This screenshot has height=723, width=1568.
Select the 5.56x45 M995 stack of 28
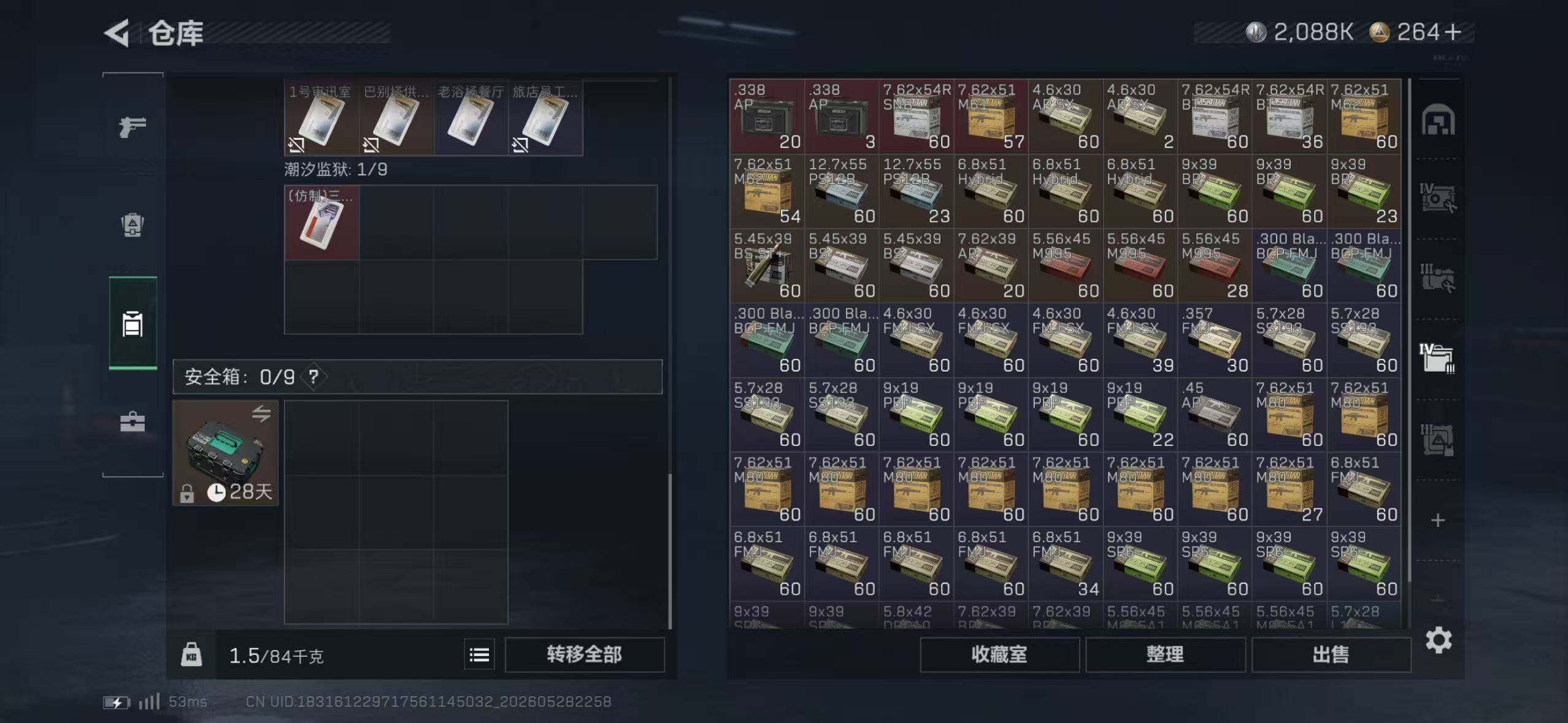click(x=1215, y=266)
